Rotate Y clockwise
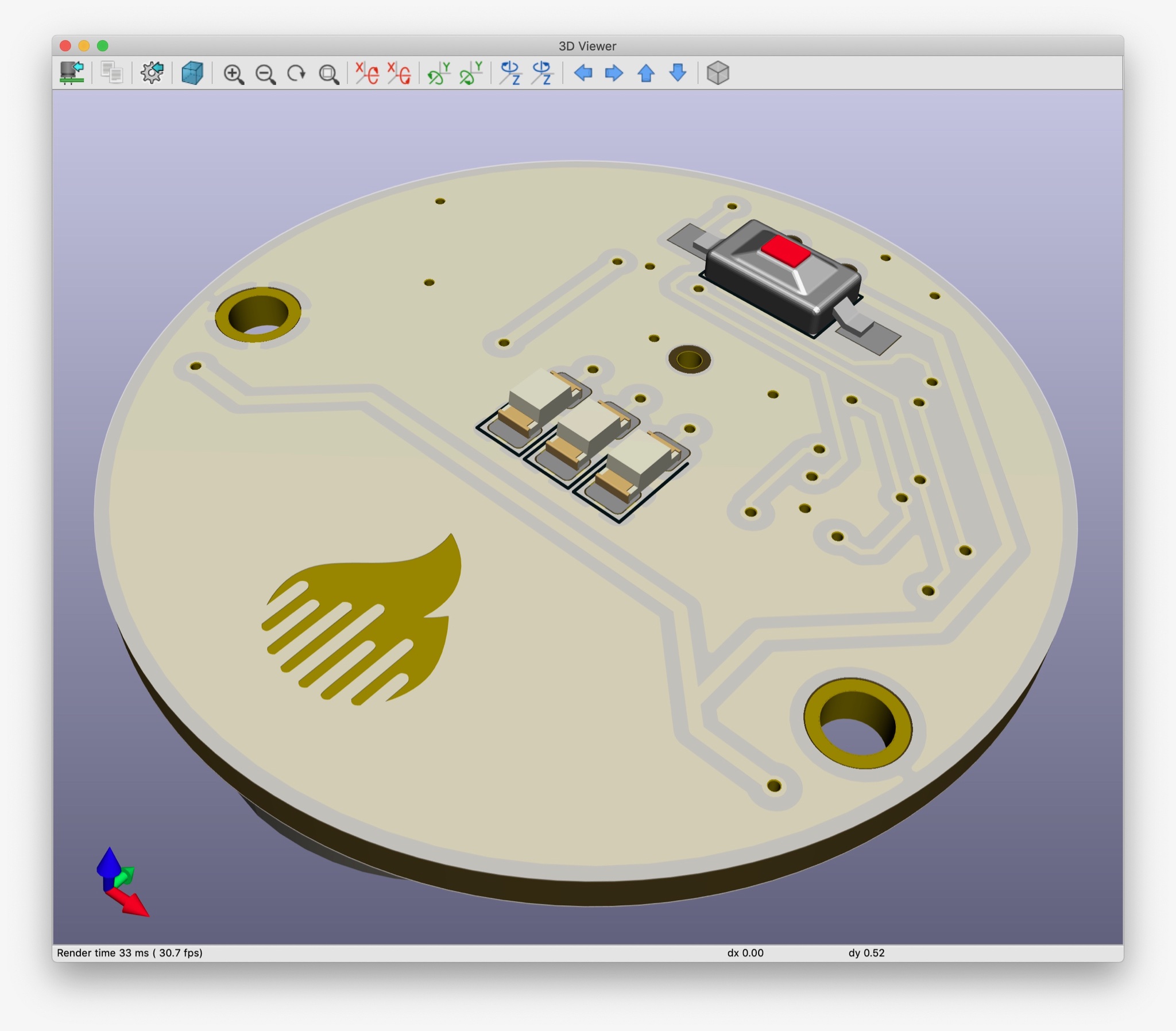The width and height of the screenshot is (1176, 1031). (439, 73)
